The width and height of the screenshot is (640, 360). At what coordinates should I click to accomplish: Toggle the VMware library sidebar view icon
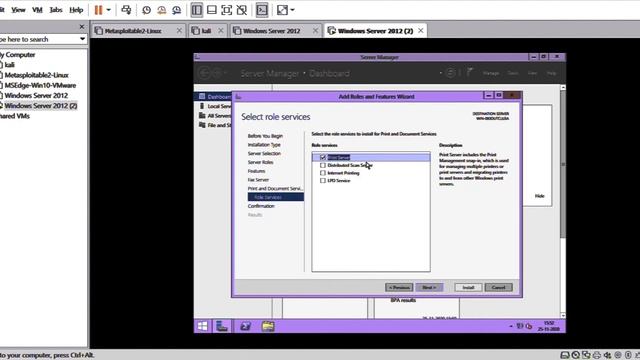pyautogui.click(x=197, y=10)
